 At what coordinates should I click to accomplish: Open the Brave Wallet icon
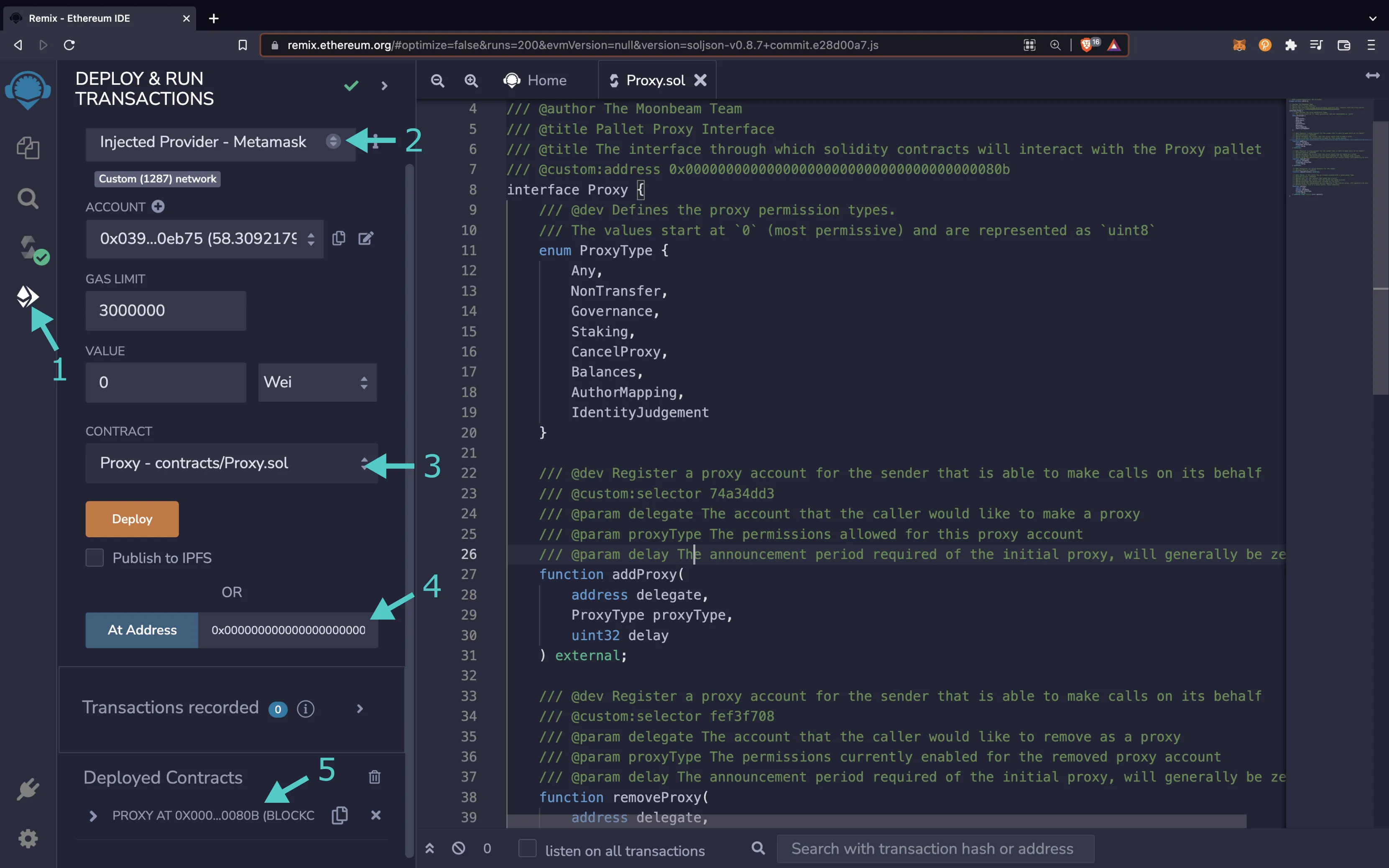coord(1343,45)
